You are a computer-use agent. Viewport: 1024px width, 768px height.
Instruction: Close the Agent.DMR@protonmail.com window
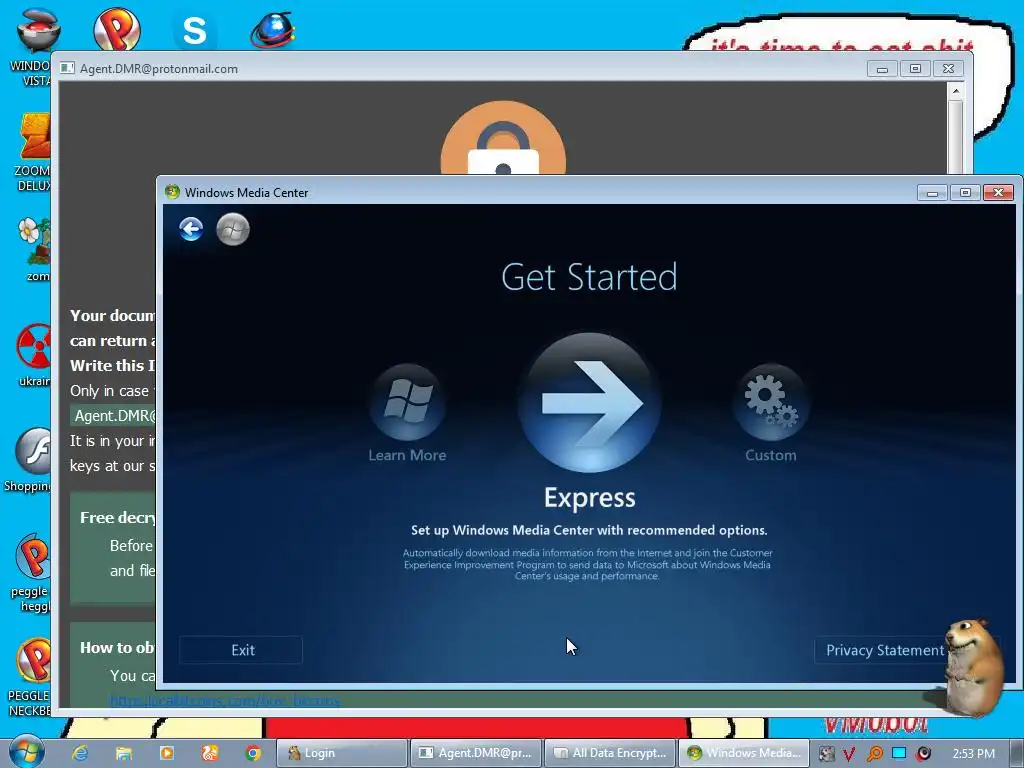948,69
